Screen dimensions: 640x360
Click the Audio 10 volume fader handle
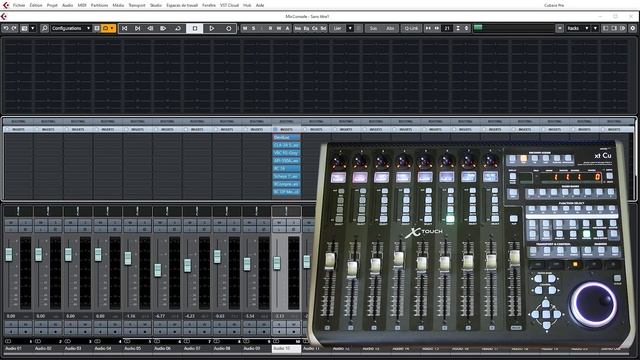[277, 263]
